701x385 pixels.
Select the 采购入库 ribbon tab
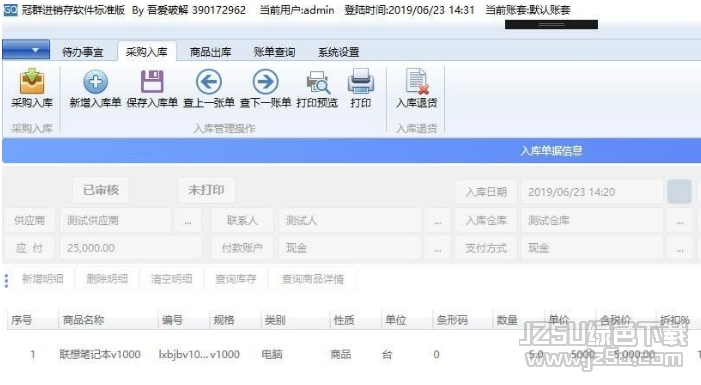(x=147, y=51)
